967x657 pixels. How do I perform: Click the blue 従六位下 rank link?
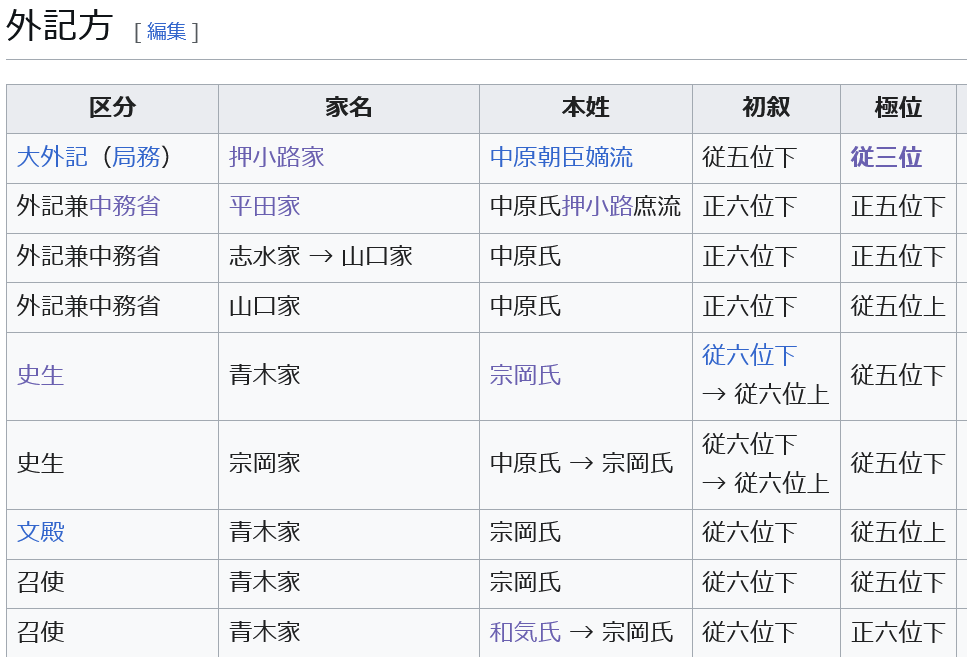(x=749, y=356)
